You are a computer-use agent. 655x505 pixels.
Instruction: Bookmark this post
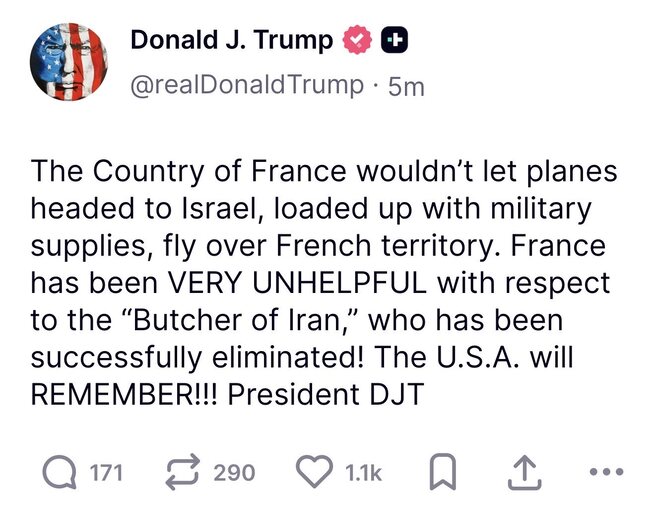coord(442,473)
